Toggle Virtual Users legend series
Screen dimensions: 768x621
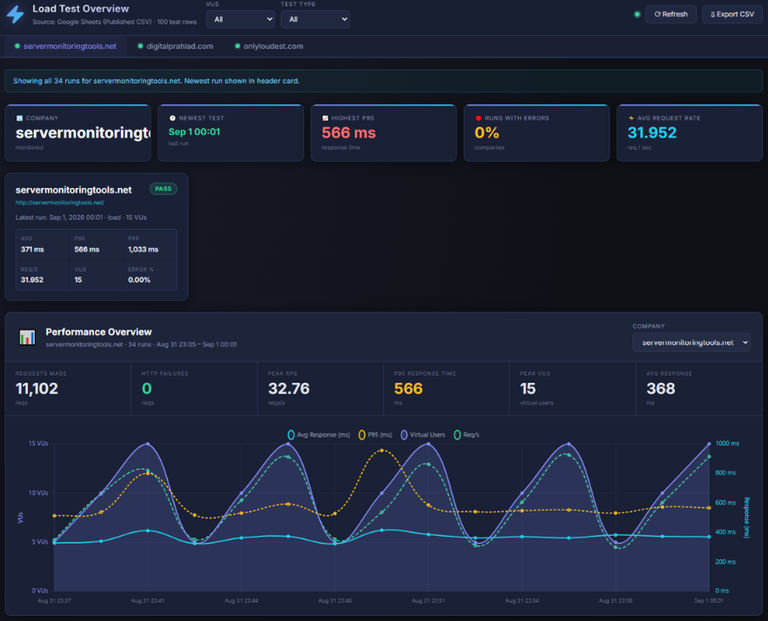pyautogui.click(x=423, y=435)
